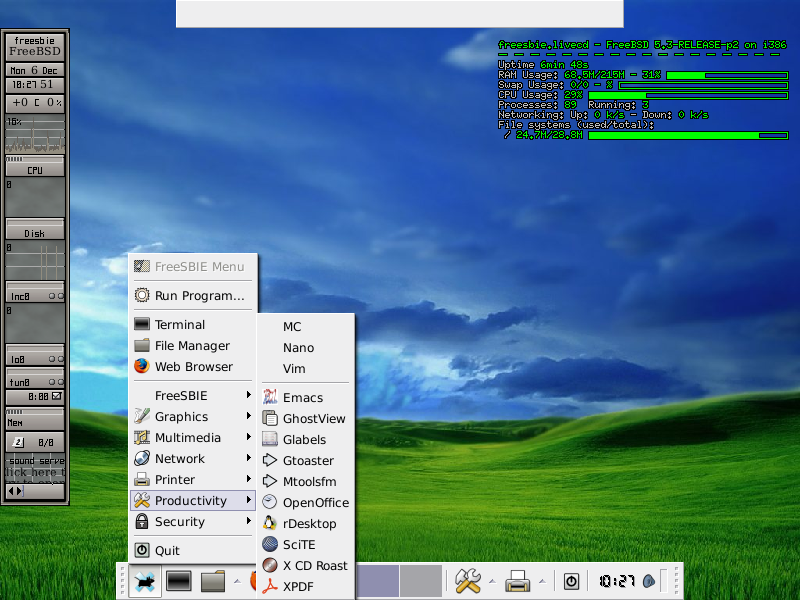The image size is (800, 600).
Task: Select Quit in the FreeSBIE menu
Action: 193,551
